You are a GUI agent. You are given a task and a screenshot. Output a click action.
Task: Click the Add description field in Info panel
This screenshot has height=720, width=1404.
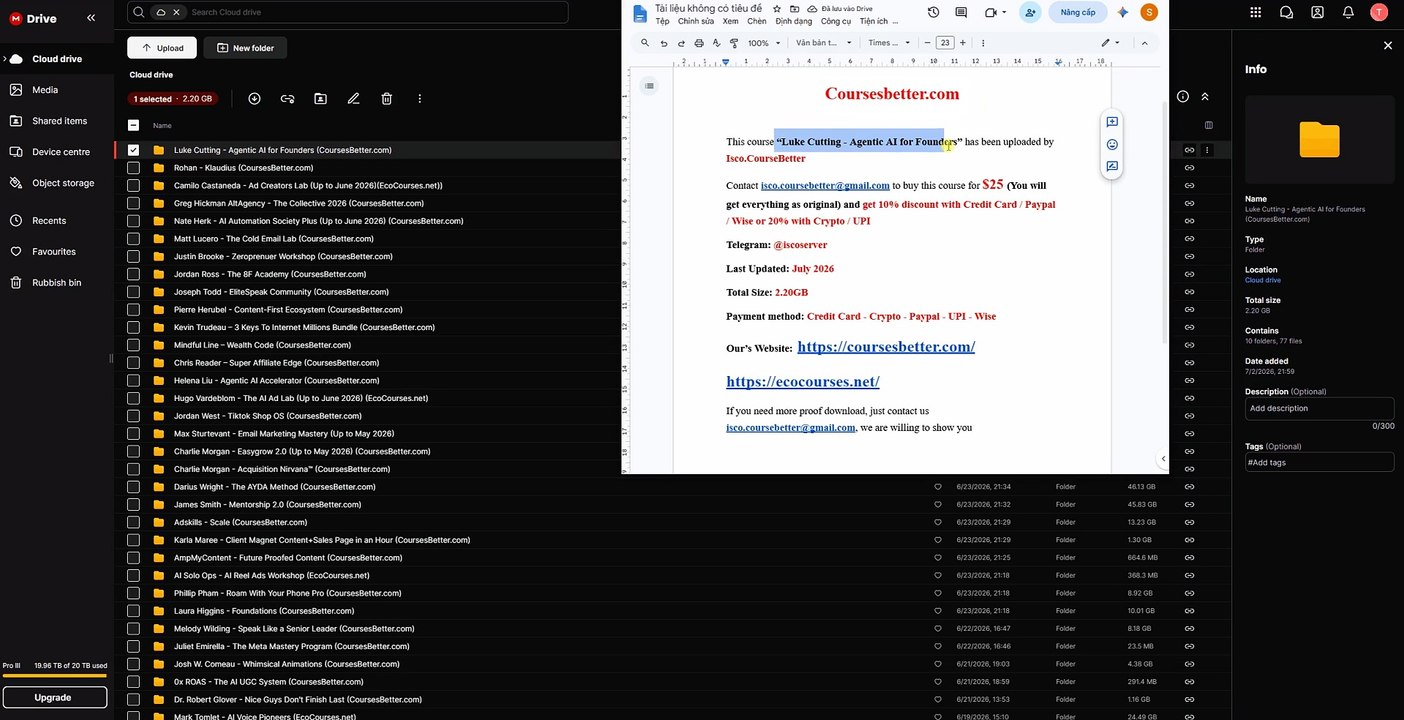pos(1319,408)
